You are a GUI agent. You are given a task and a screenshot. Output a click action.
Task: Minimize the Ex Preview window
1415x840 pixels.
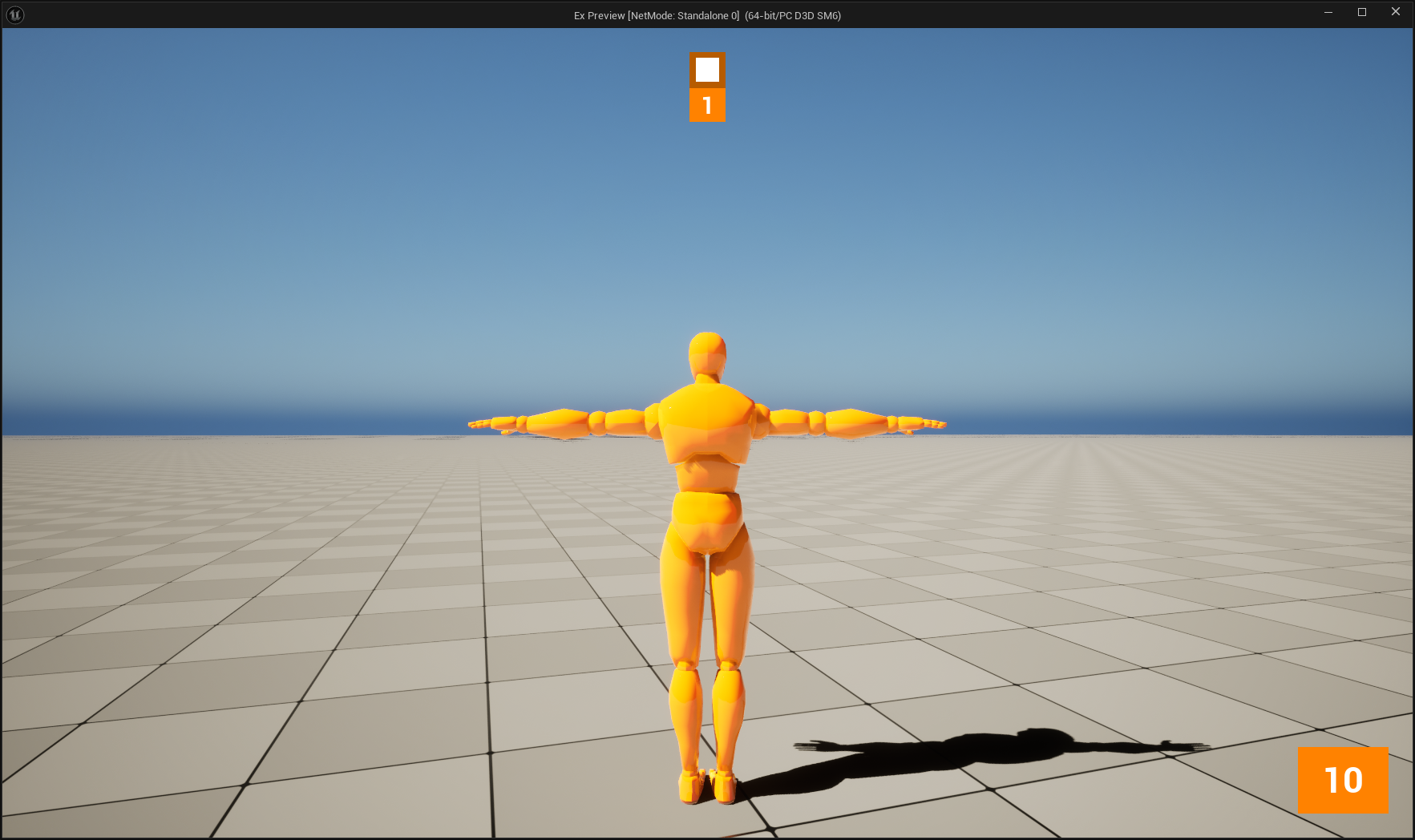pyautogui.click(x=1328, y=12)
